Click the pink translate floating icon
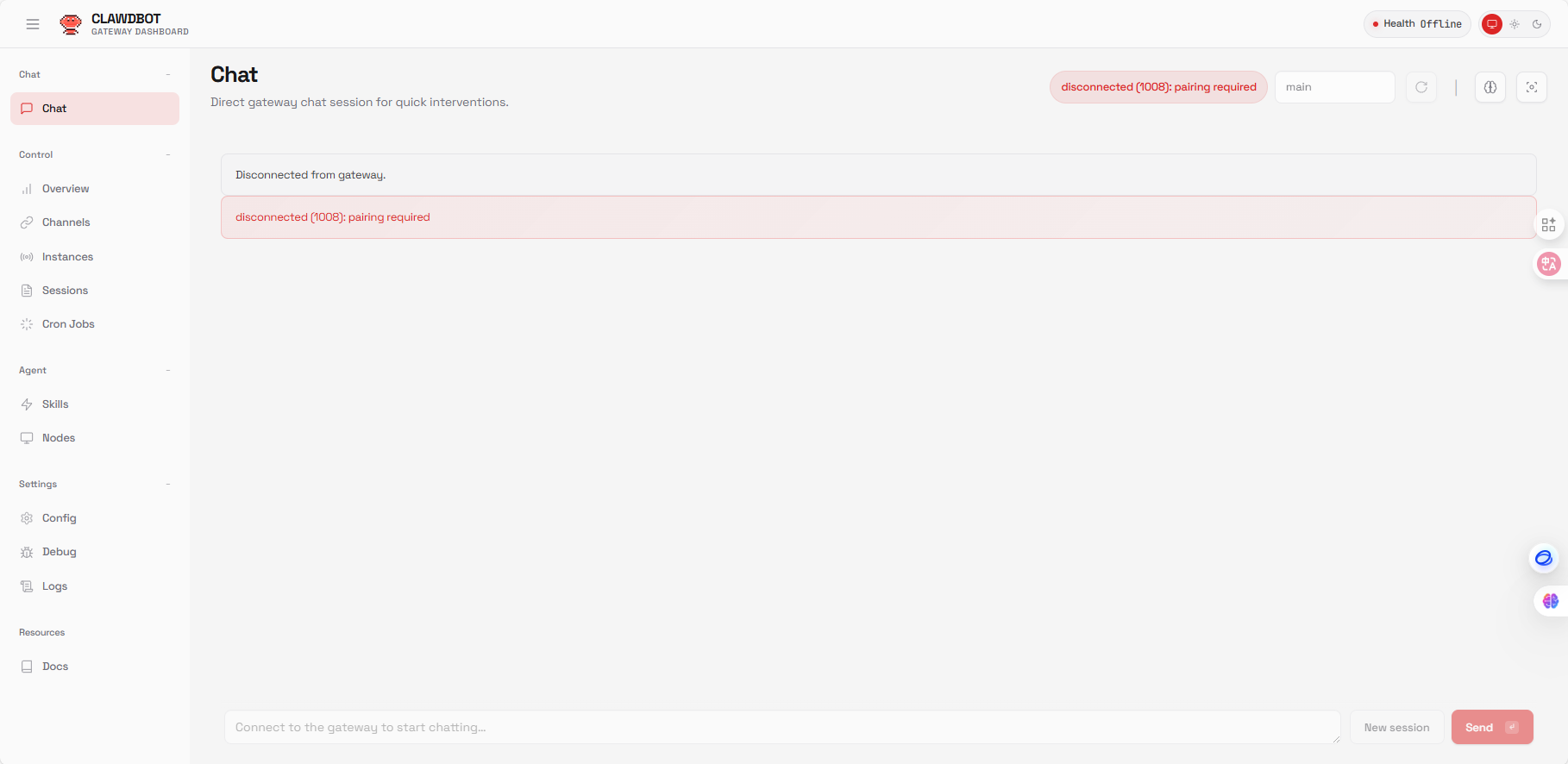Viewport: 1568px width, 764px height. pyautogui.click(x=1550, y=264)
